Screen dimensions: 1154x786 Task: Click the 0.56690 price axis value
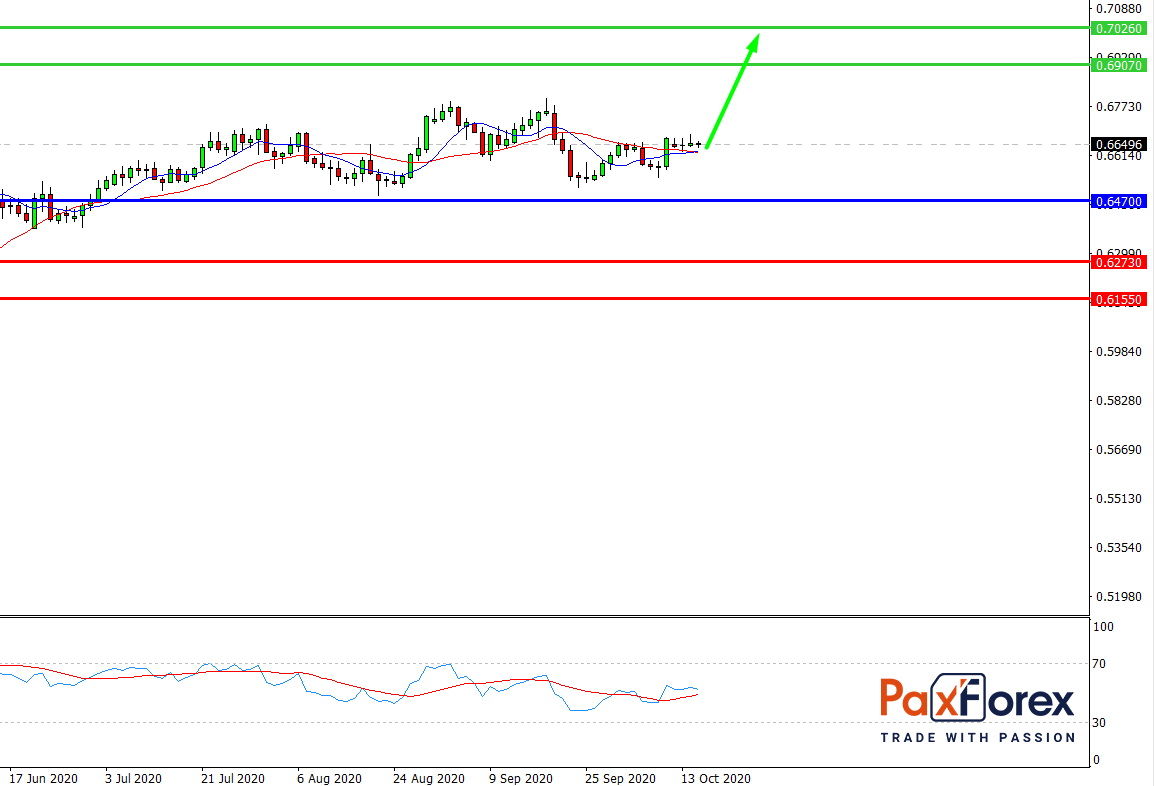point(1119,450)
